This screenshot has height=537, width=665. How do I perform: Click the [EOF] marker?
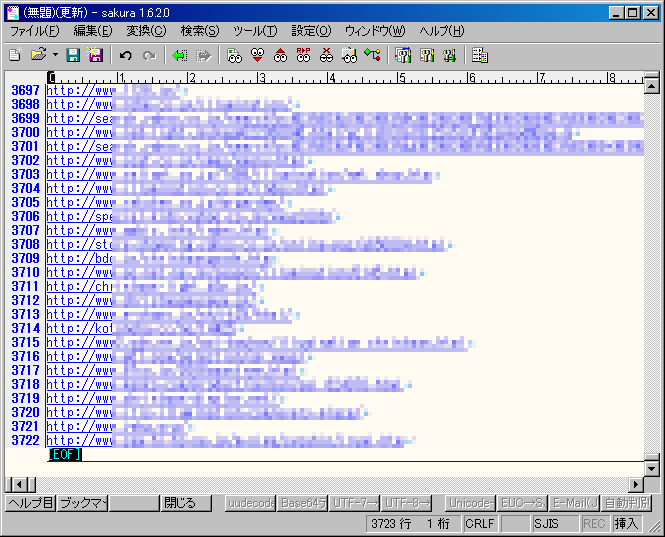coord(64,454)
